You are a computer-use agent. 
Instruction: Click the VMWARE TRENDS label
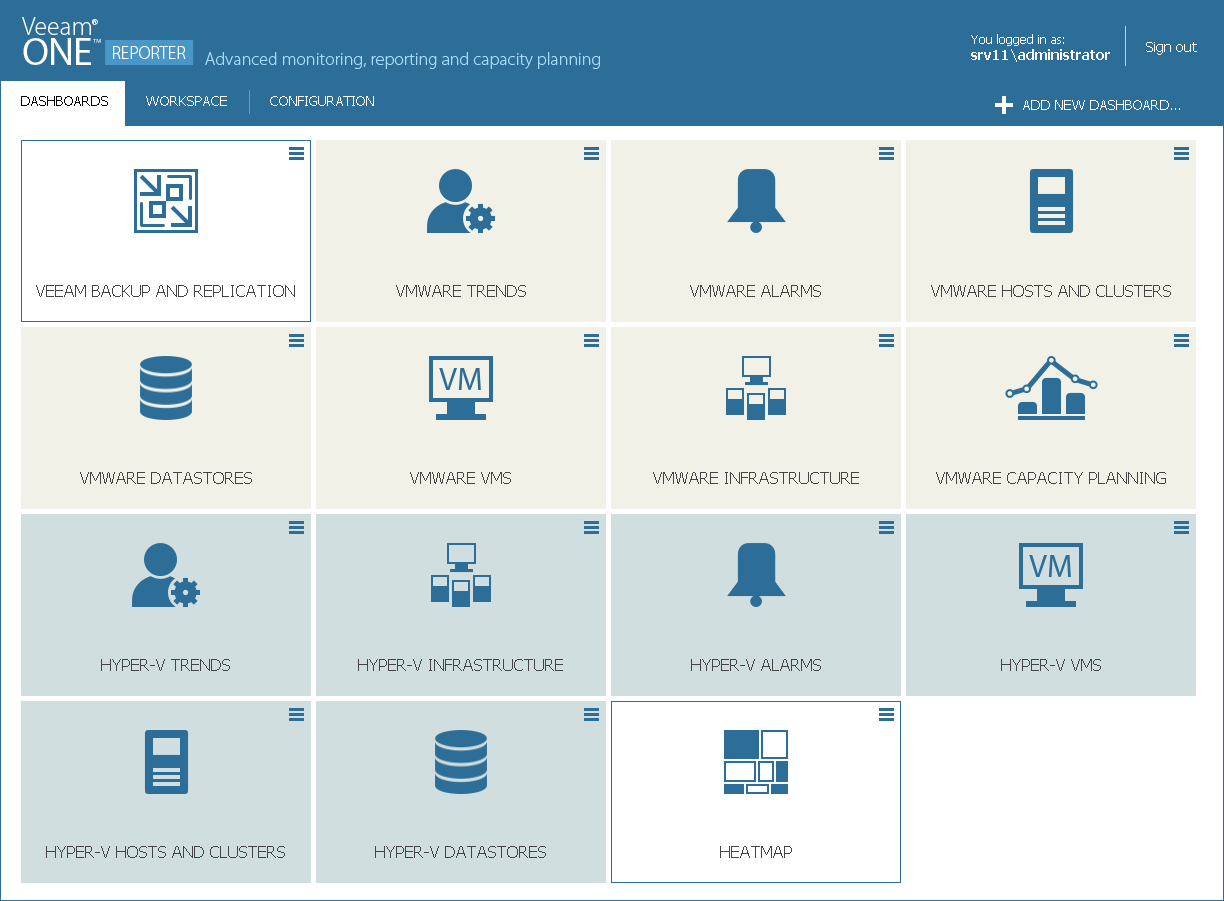coord(461,291)
